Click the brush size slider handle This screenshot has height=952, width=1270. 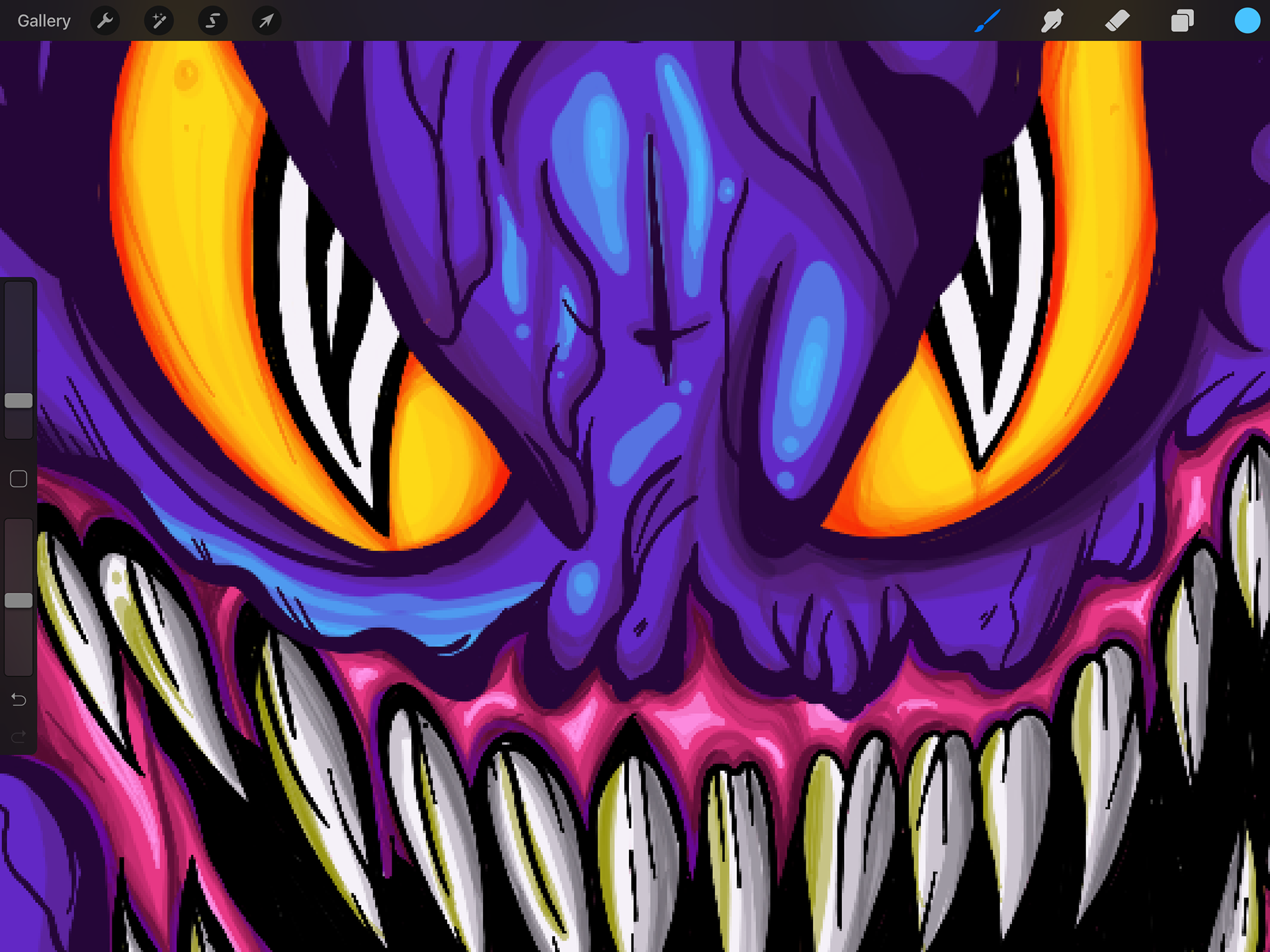(x=19, y=400)
